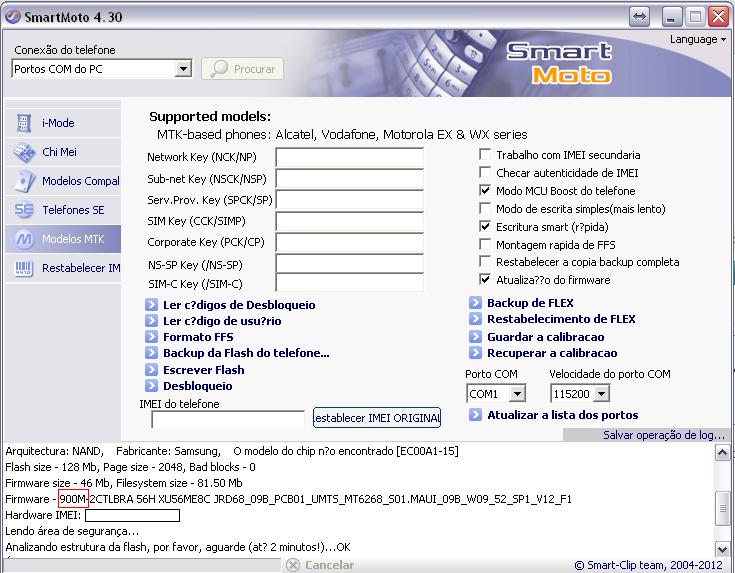Uncheck Atualização do firmware checkbox

point(485,279)
